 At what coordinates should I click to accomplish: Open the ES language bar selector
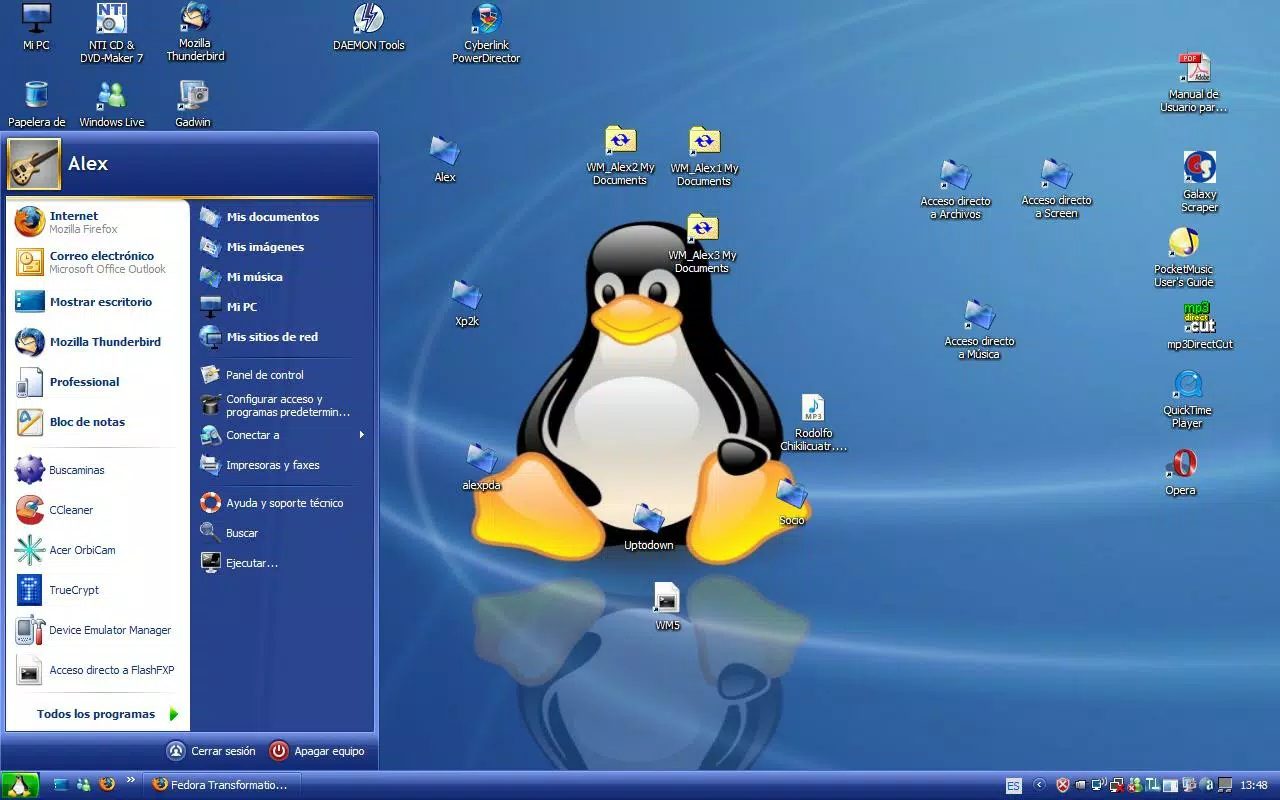pyautogui.click(x=1014, y=785)
